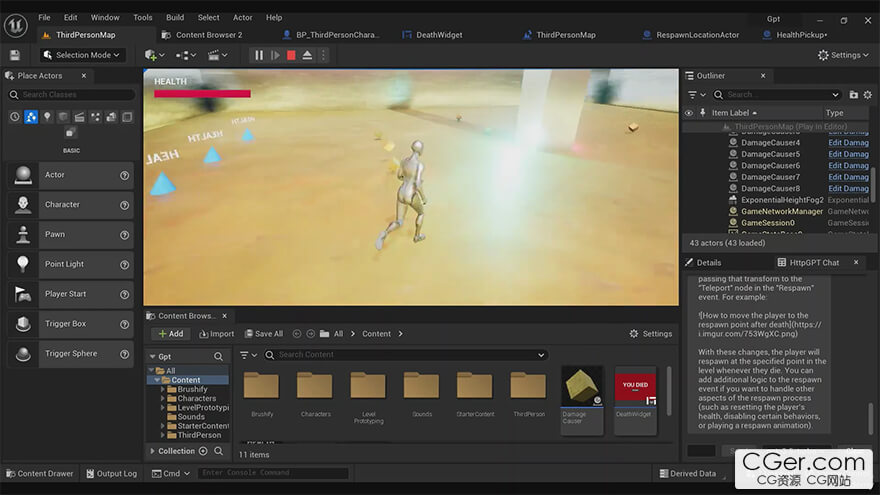Image resolution: width=880 pixels, height=495 pixels.
Task: Expand the Brushify folder in the tree
Action: [163, 389]
